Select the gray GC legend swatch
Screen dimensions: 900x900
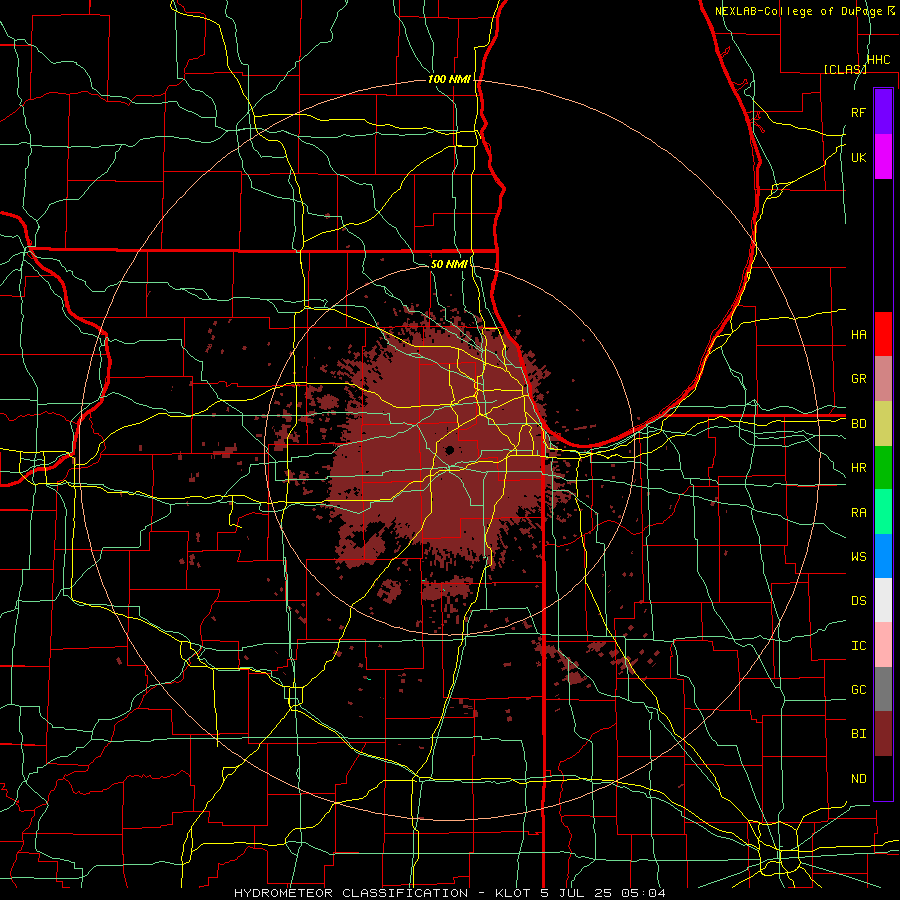tap(883, 689)
